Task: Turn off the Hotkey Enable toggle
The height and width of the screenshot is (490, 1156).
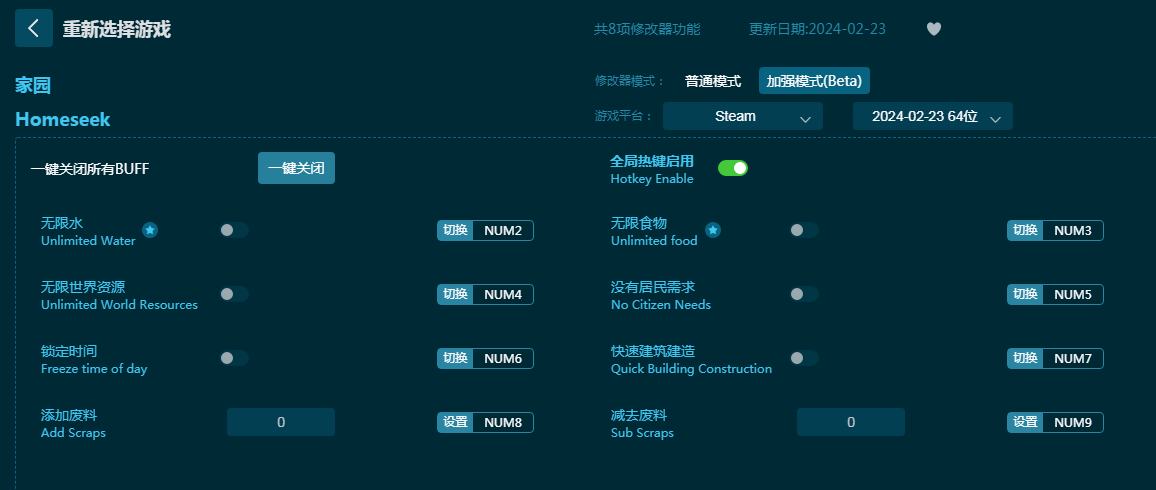Action: (733, 168)
